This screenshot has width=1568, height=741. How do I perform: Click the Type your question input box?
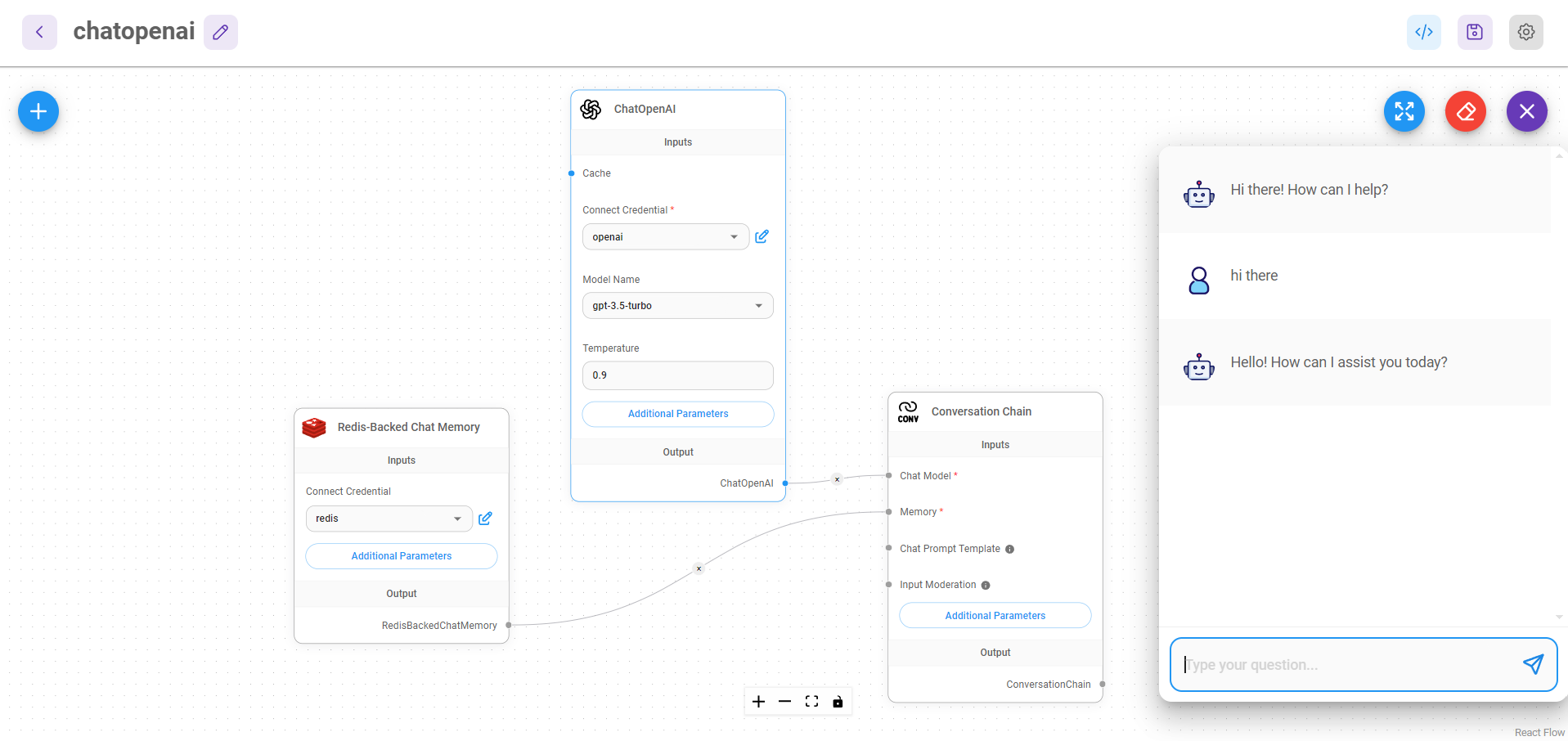pos(1346,665)
